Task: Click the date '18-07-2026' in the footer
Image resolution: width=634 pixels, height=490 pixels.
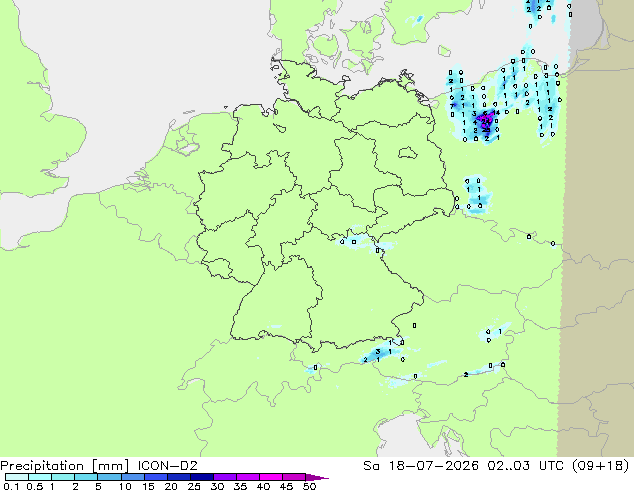Action: point(433,466)
